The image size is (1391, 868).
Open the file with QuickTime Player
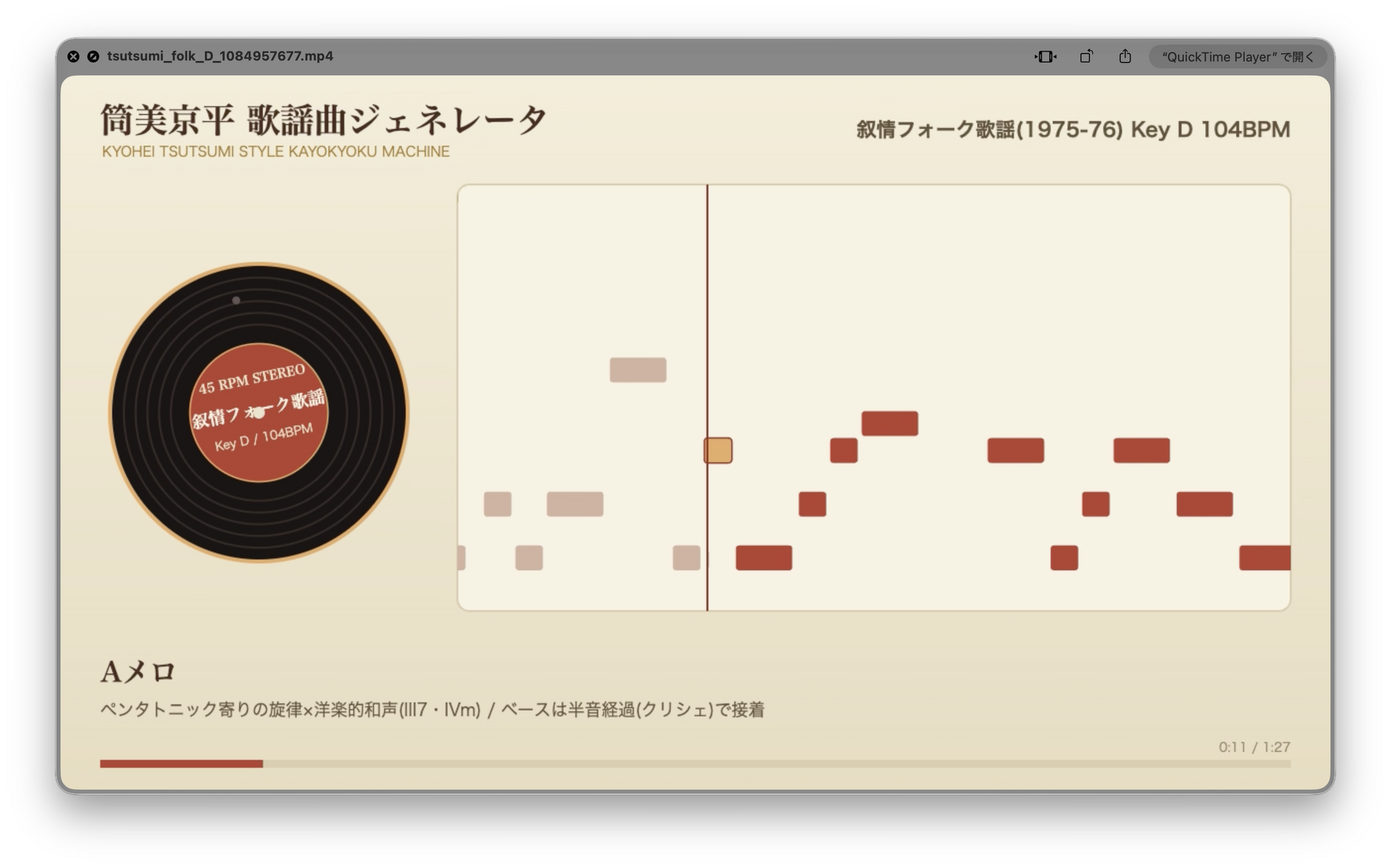coord(1237,57)
